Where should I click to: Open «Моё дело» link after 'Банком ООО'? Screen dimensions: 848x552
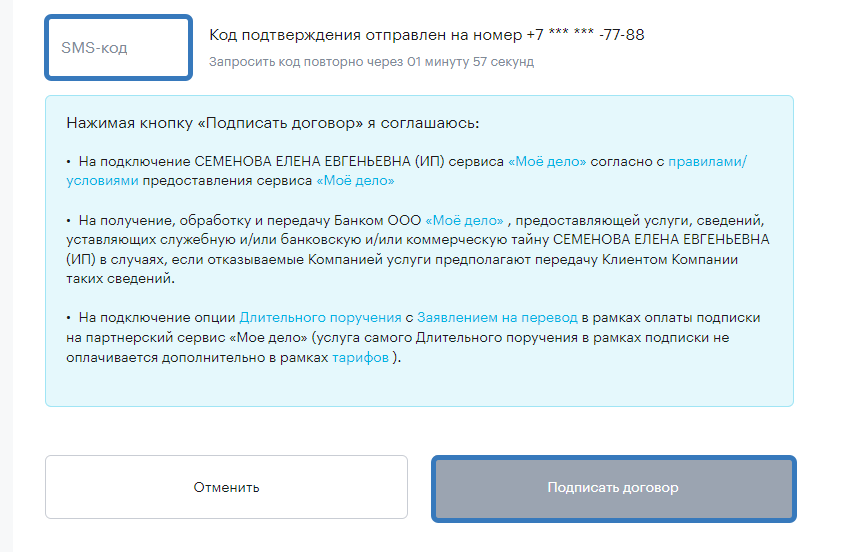coord(465,221)
